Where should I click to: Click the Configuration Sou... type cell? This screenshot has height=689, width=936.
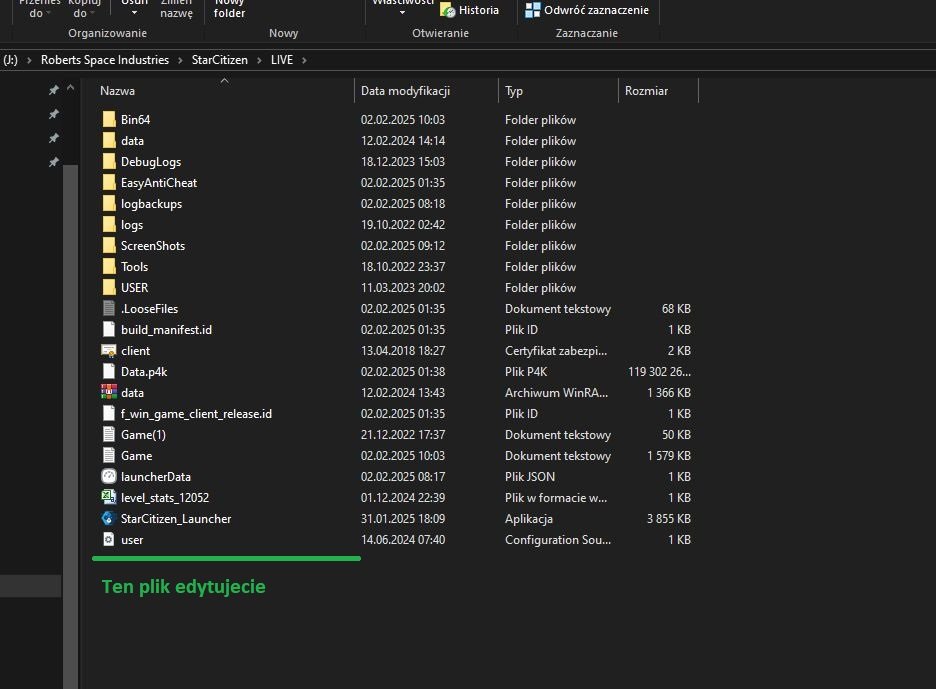pos(558,540)
